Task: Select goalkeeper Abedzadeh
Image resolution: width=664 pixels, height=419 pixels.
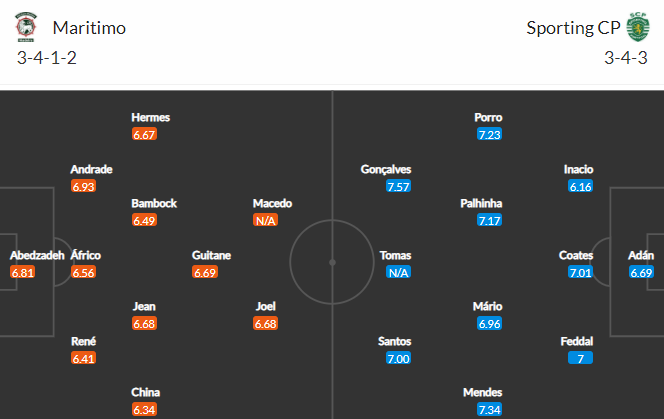Action: 37,255
